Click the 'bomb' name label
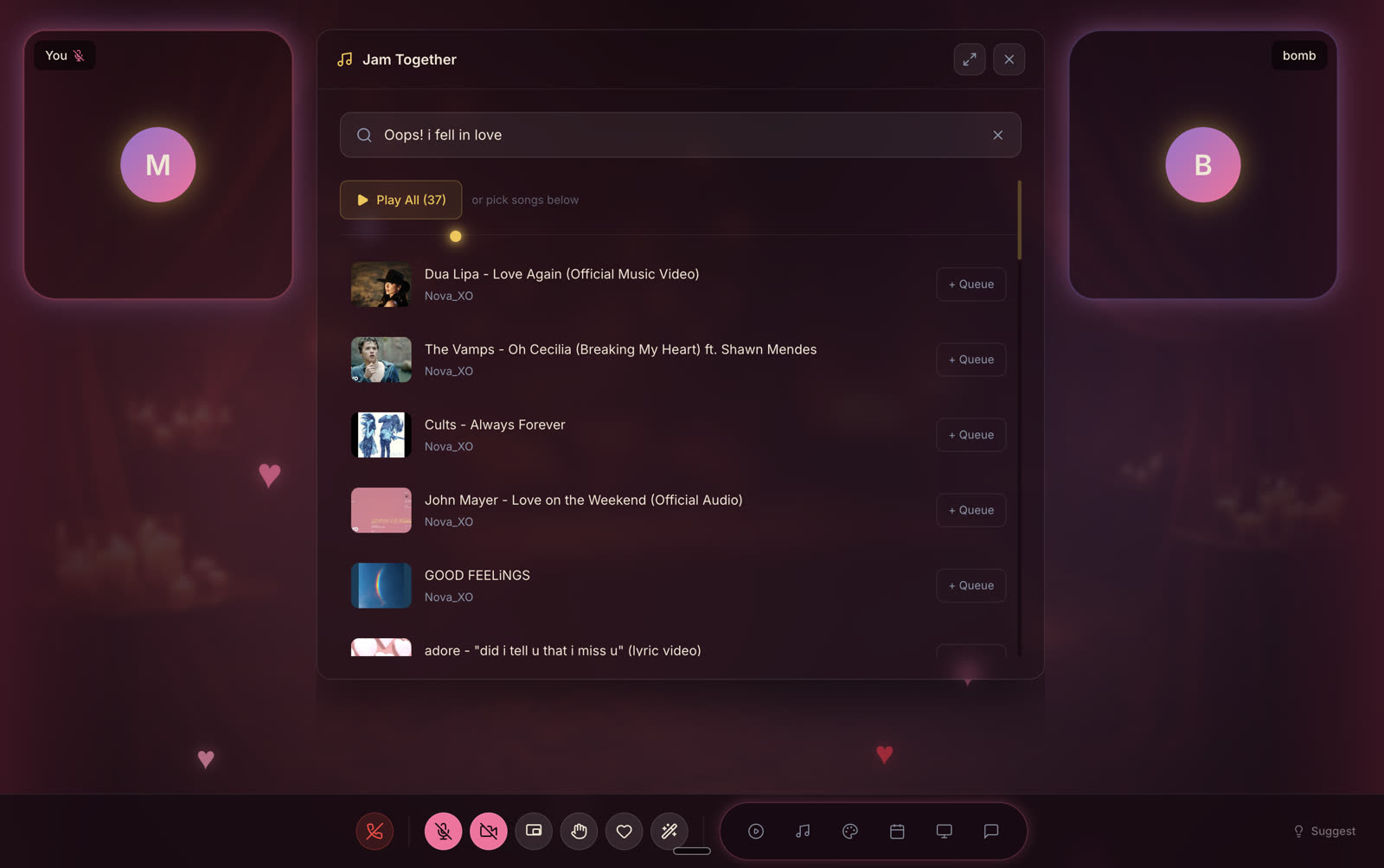 [1299, 55]
